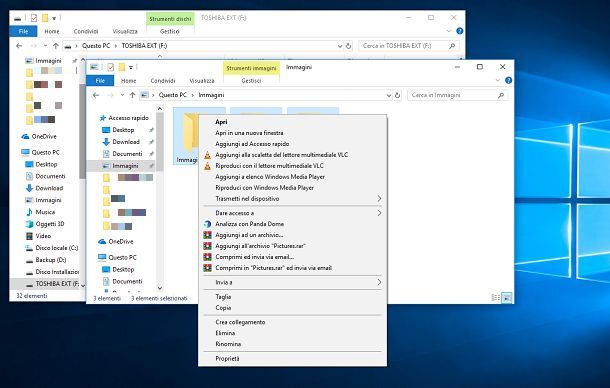This screenshot has height=388, width=610.
Task: Click sidebar scroll down arrow in Immagini window
Action: (x=160, y=288)
